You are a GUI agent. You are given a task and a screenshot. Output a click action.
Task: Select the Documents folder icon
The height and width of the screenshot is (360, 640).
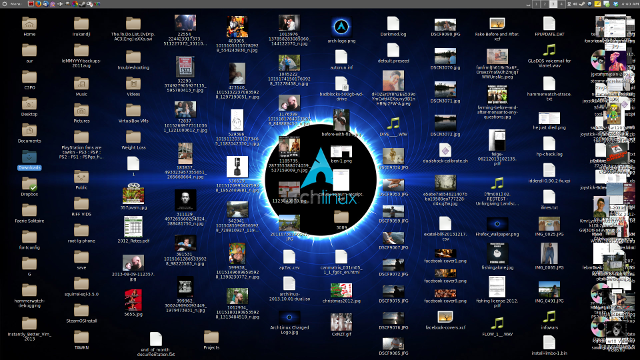click(x=29, y=133)
